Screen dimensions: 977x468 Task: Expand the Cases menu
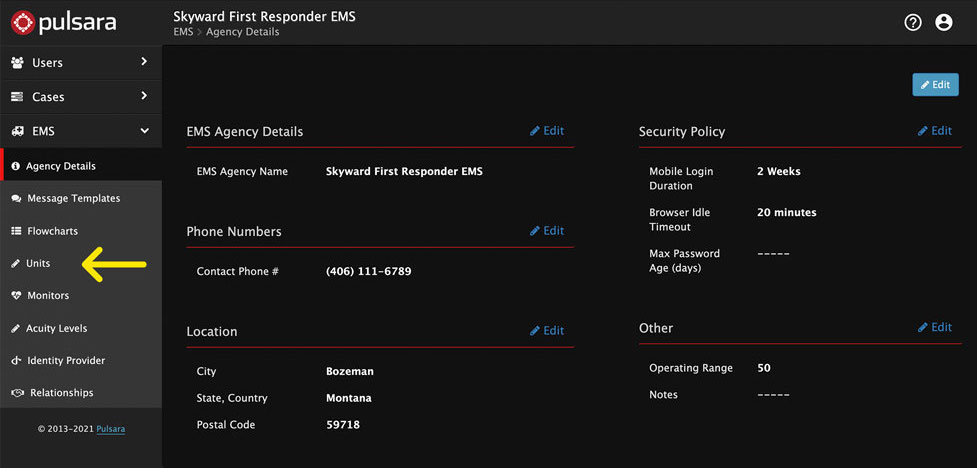[80, 97]
